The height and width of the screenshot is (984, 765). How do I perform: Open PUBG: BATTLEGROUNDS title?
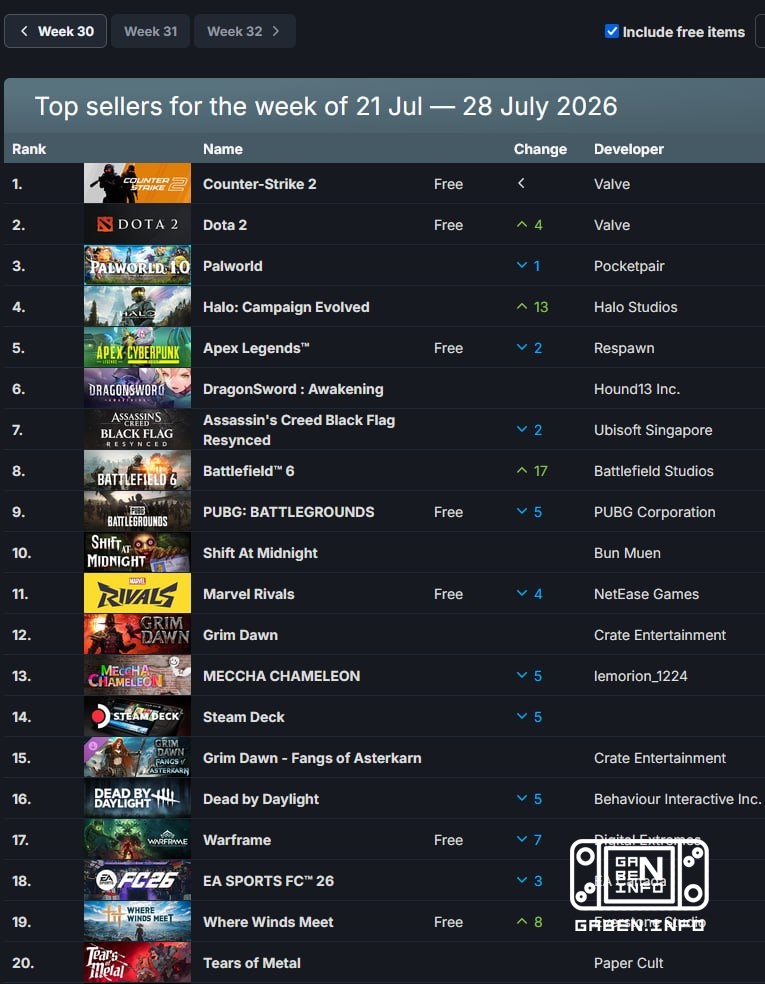(x=288, y=512)
